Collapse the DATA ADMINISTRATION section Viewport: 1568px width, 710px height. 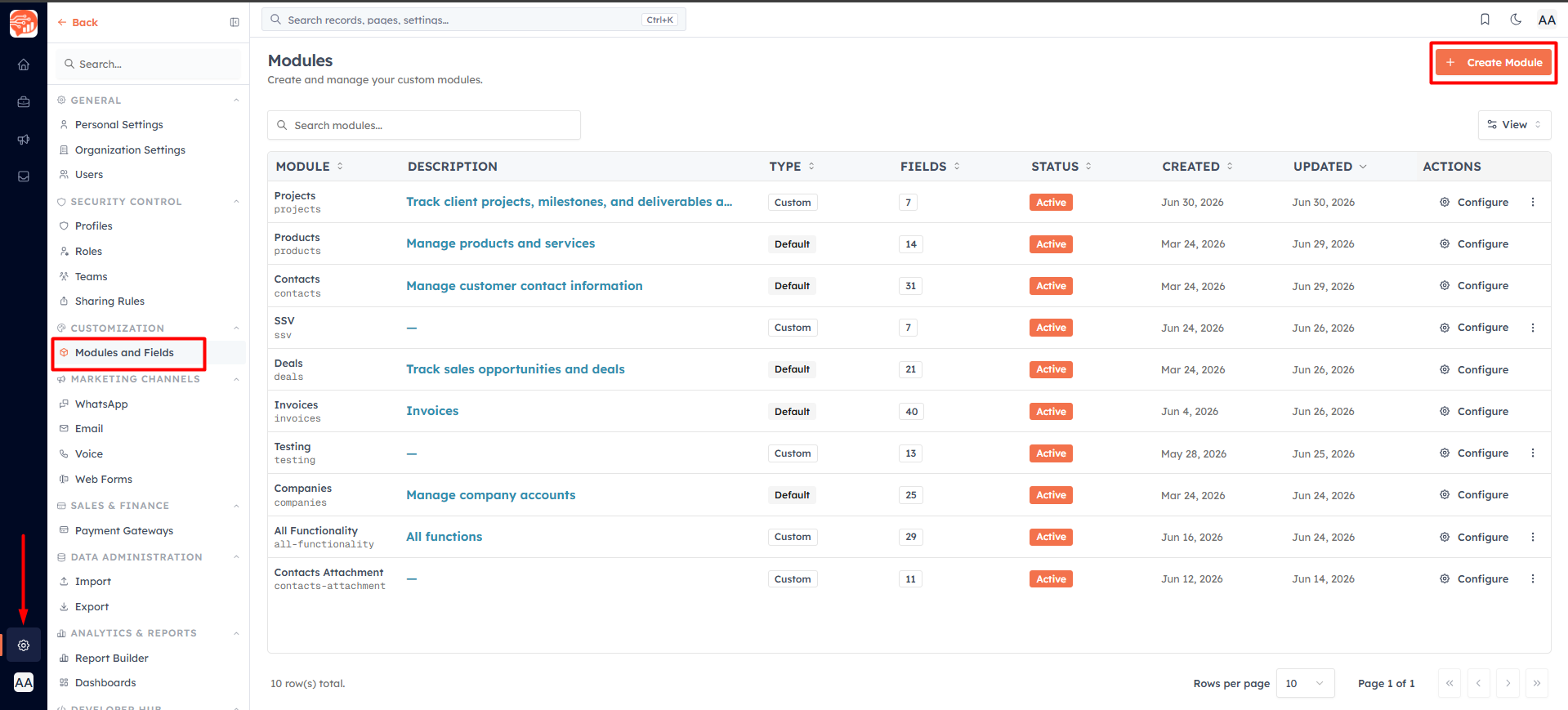tap(236, 557)
